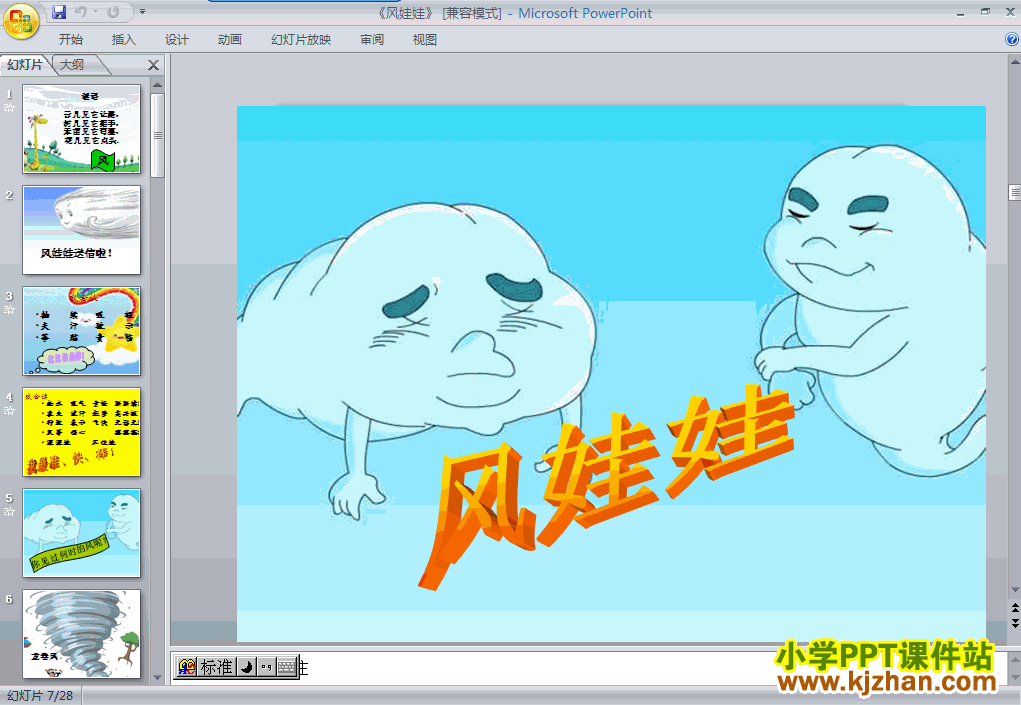The height and width of the screenshot is (705, 1021).
Task: Click the animation star icon beside slide 4
Action: [x=9, y=411]
